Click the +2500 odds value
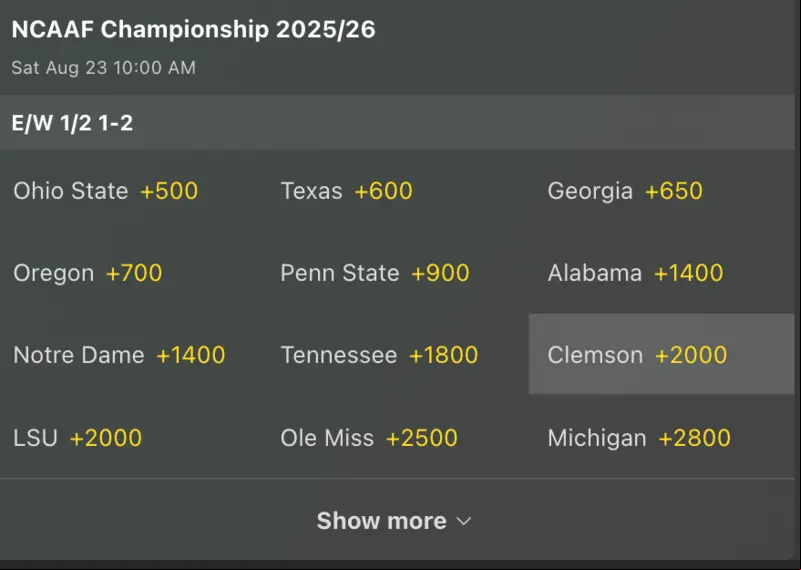Image resolution: width=801 pixels, height=570 pixels. point(422,438)
